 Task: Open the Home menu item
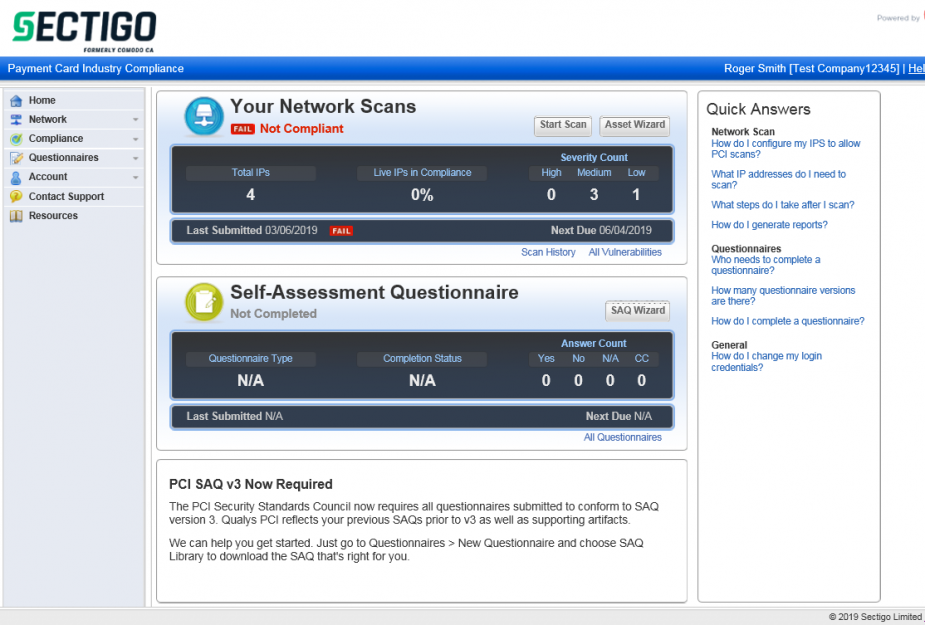pos(74,100)
